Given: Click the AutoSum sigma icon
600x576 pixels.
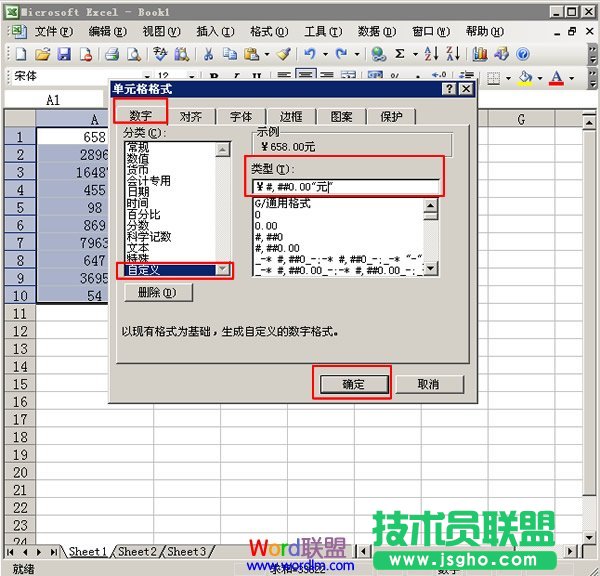Looking at the screenshot, I should tap(401, 54).
